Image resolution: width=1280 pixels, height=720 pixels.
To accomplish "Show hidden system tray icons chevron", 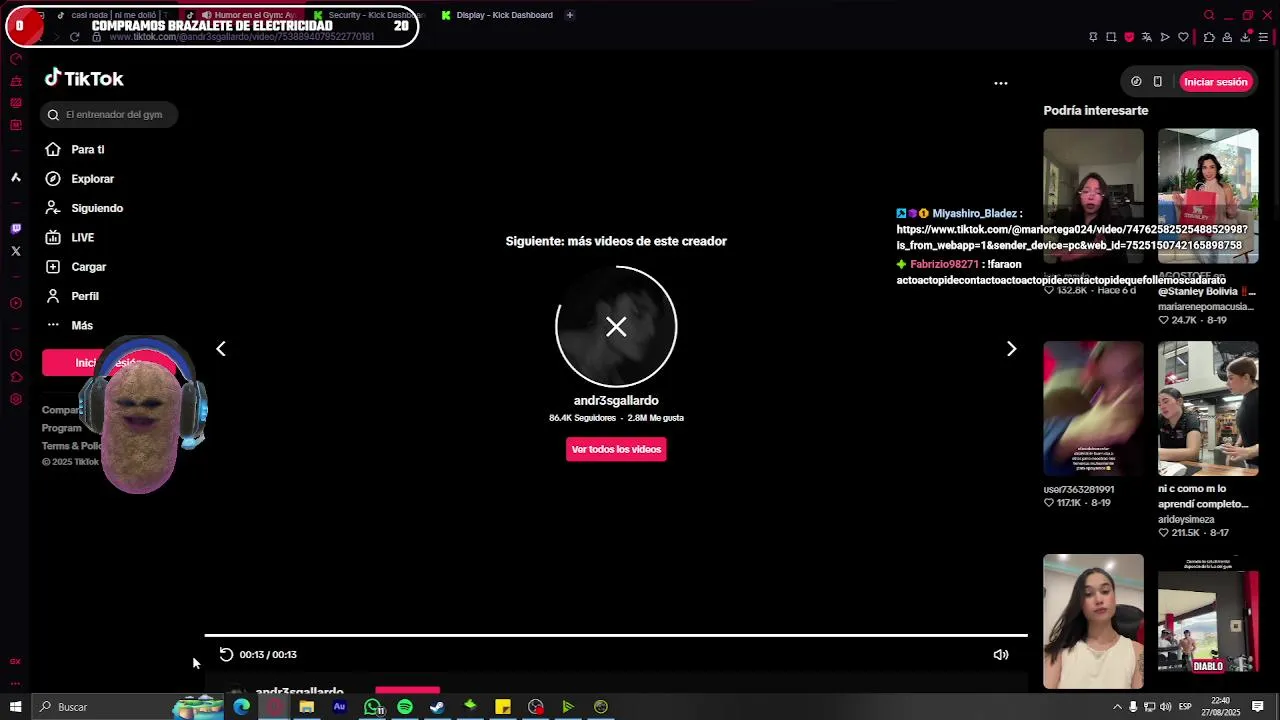I will click(1117, 707).
